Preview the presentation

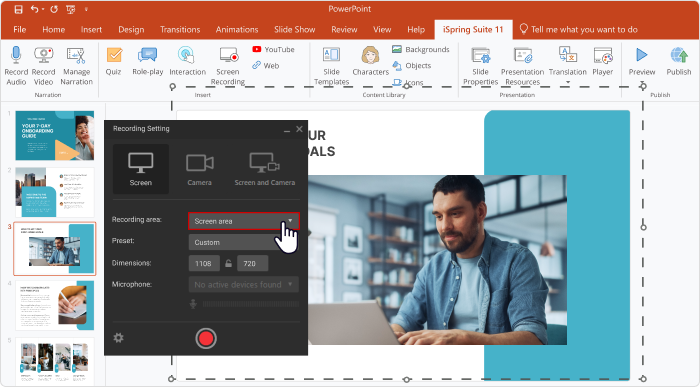pyautogui.click(x=642, y=61)
